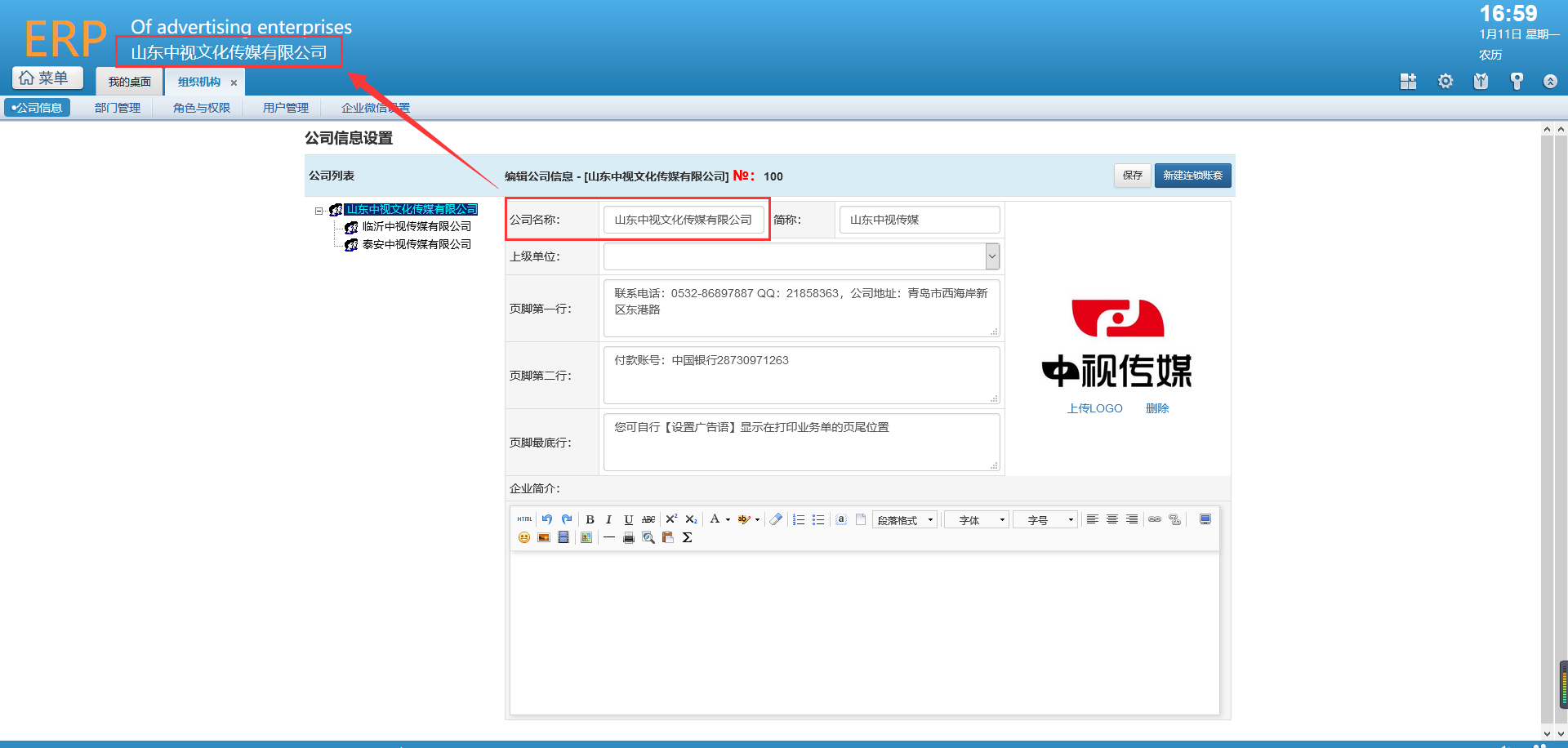This screenshot has height=748, width=1568.
Task: Open the highlight color dropdown arrow
Action: click(757, 519)
